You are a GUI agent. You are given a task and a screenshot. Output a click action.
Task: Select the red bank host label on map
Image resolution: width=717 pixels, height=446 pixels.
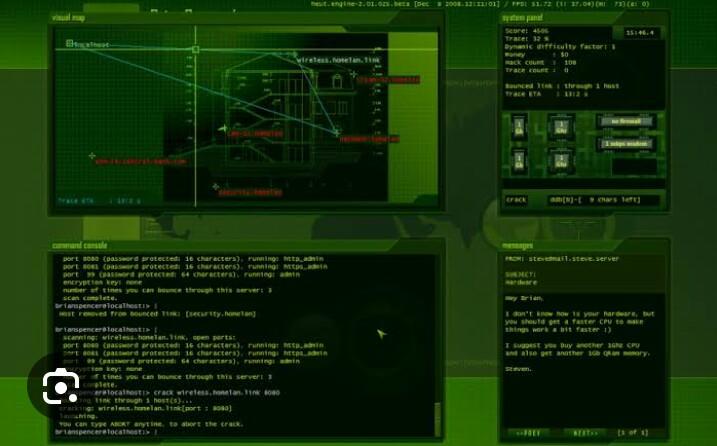point(141,161)
